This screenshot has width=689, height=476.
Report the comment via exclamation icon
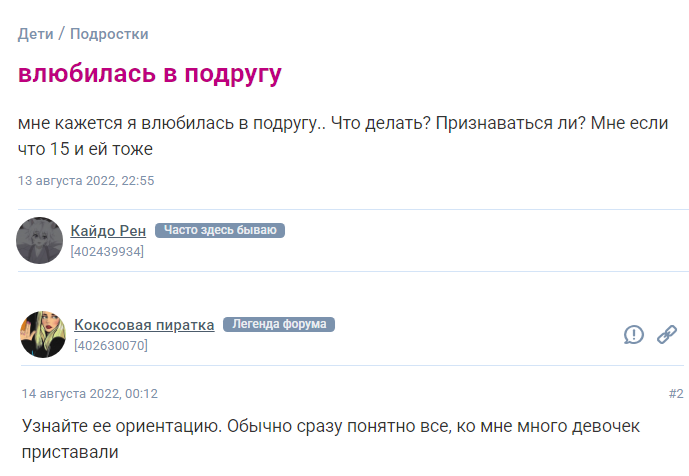pyautogui.click(x=633, y=334)
